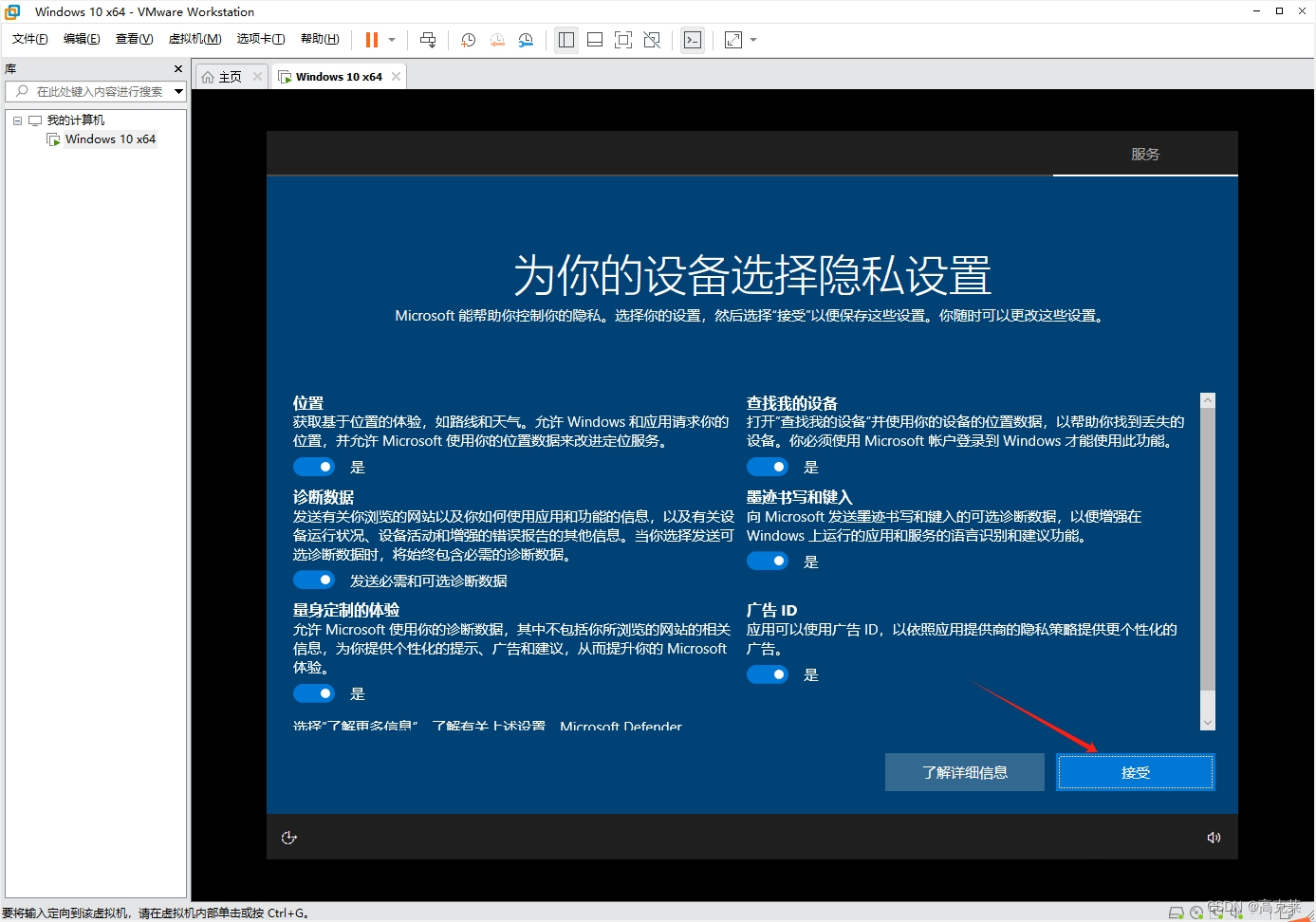Click the send Ctrl+Alt+Del toolbar icon
This screenshot has width=1316, height=922.
pyautogui.click(x=428, y=40)
